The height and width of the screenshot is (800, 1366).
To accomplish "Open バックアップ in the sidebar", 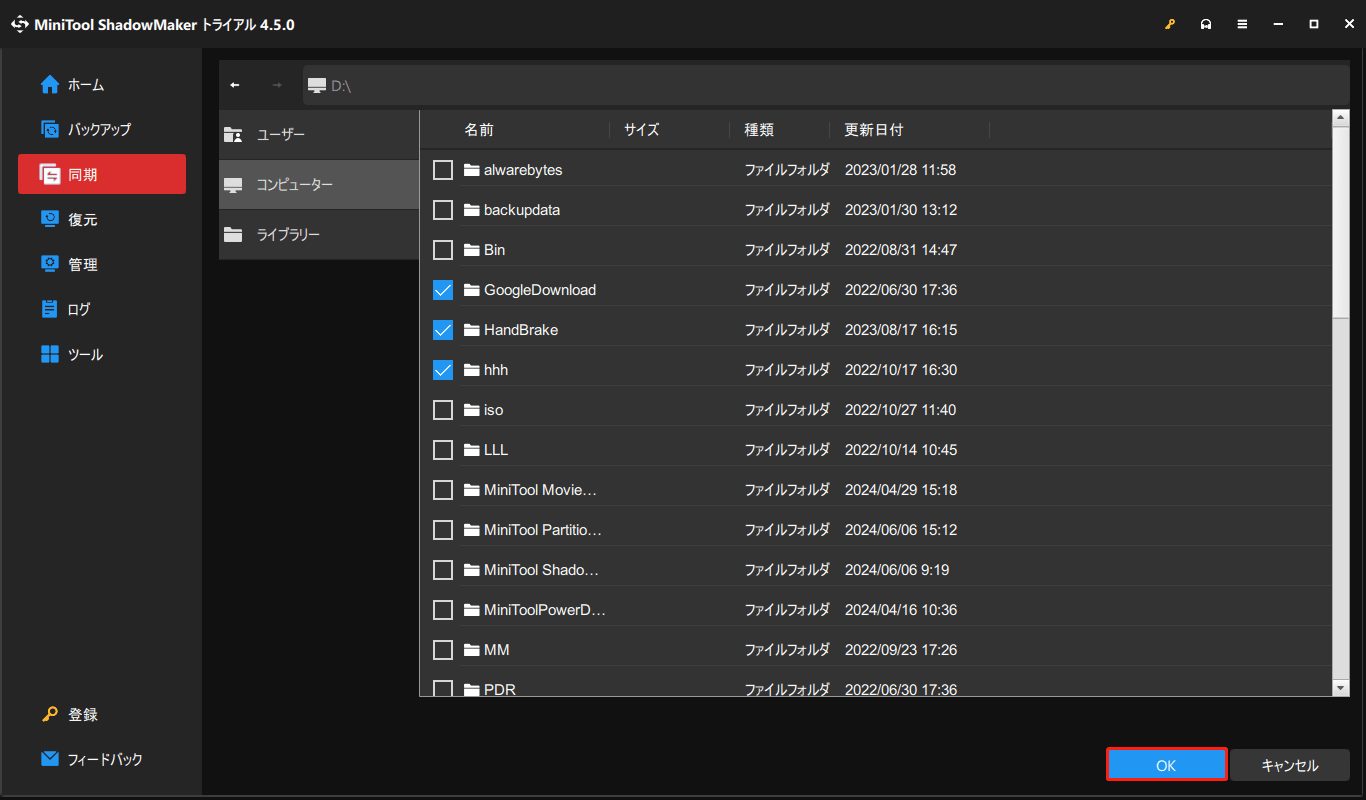I will point(102,129).
